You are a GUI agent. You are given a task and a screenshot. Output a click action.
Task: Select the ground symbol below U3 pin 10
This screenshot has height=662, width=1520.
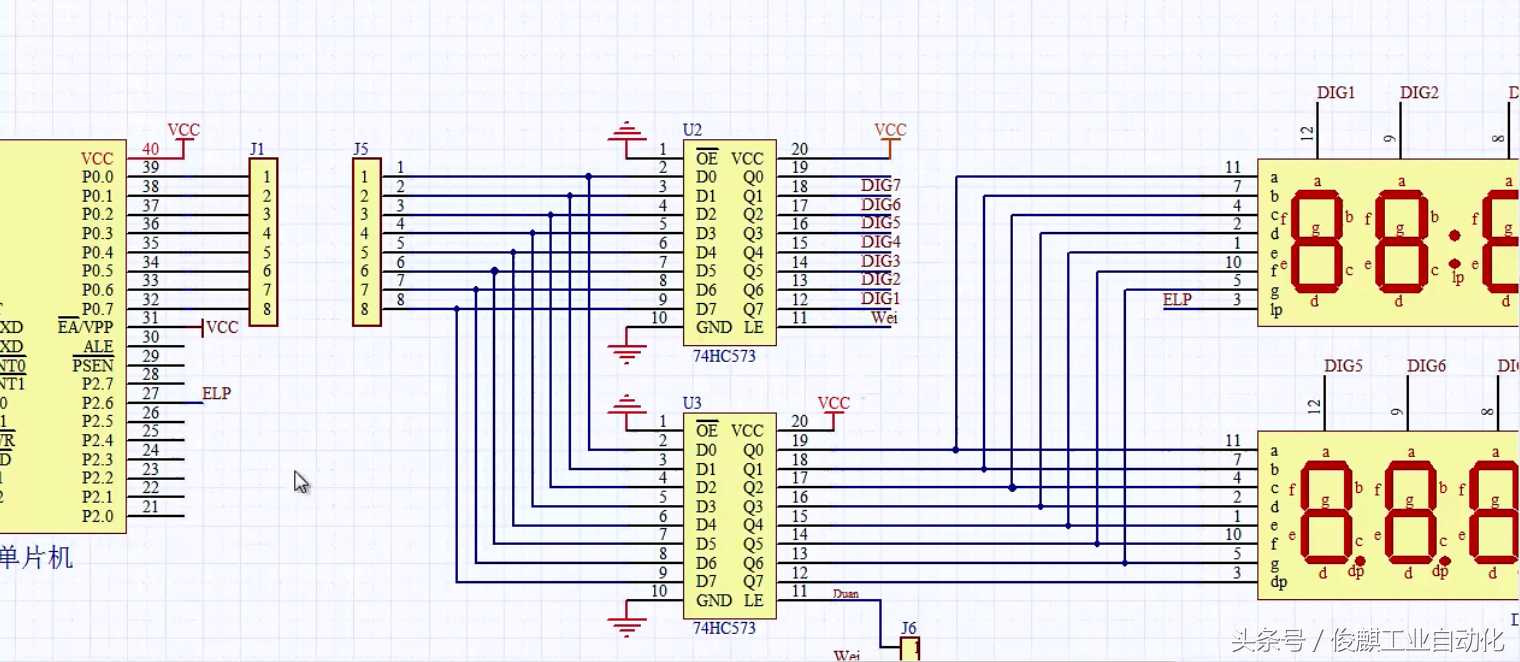click(627, 625)
